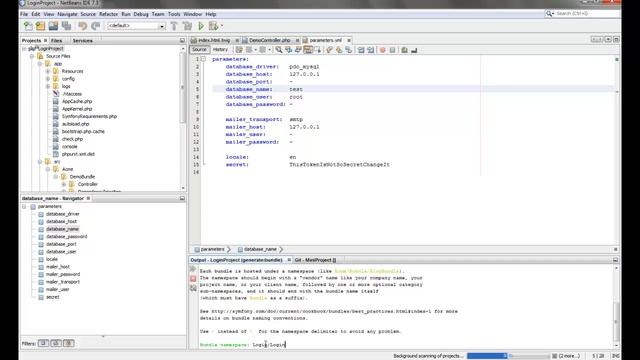Toggle the third Navigator filter button

click(x=69, y=343)
